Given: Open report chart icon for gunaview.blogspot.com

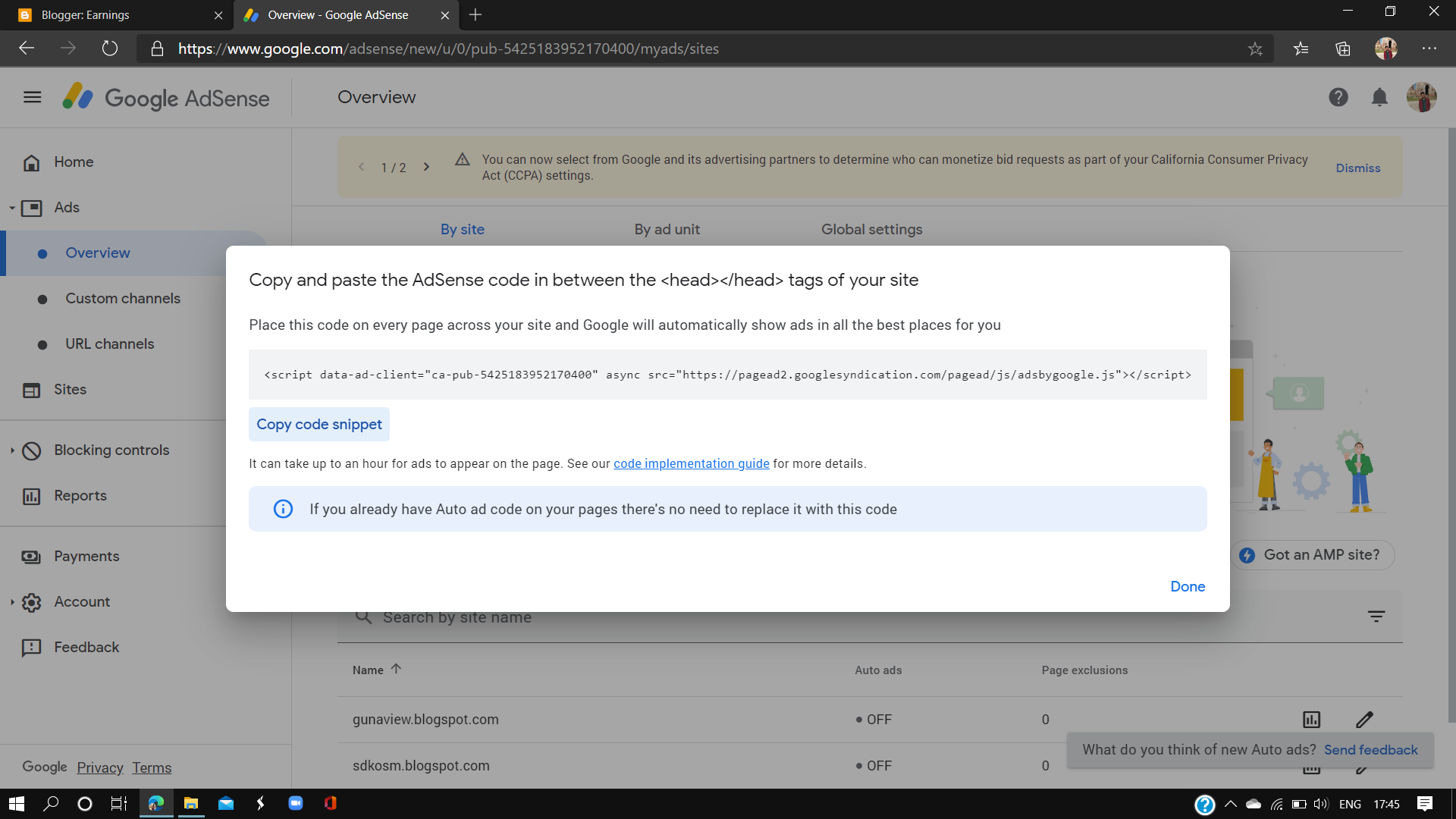Looking at the screenshot, I should coord(1311,720).
